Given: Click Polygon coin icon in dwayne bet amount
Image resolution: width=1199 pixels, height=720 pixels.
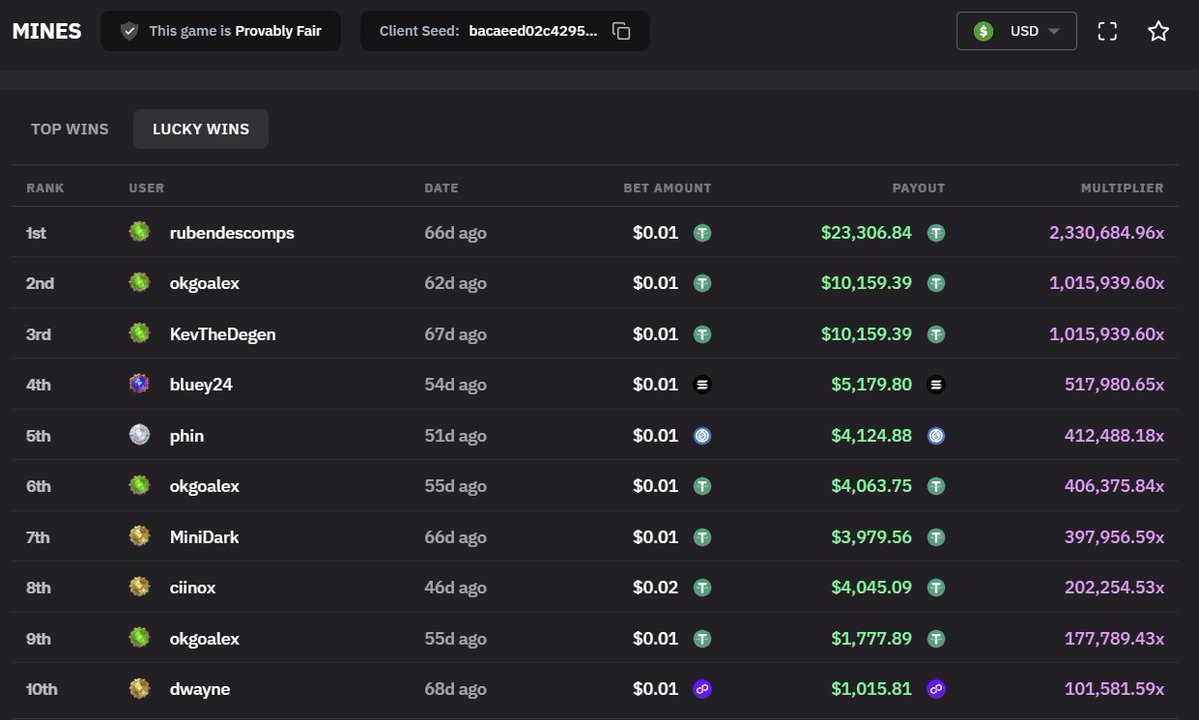Looking at the screenshot, I should 702,689.
